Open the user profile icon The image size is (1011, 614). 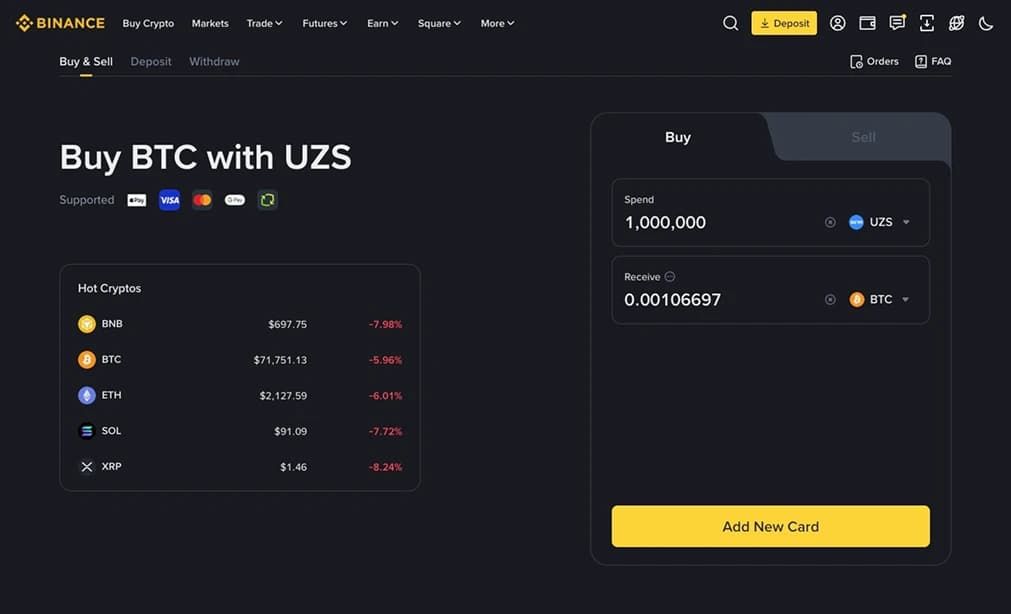[x=838, y=23]
